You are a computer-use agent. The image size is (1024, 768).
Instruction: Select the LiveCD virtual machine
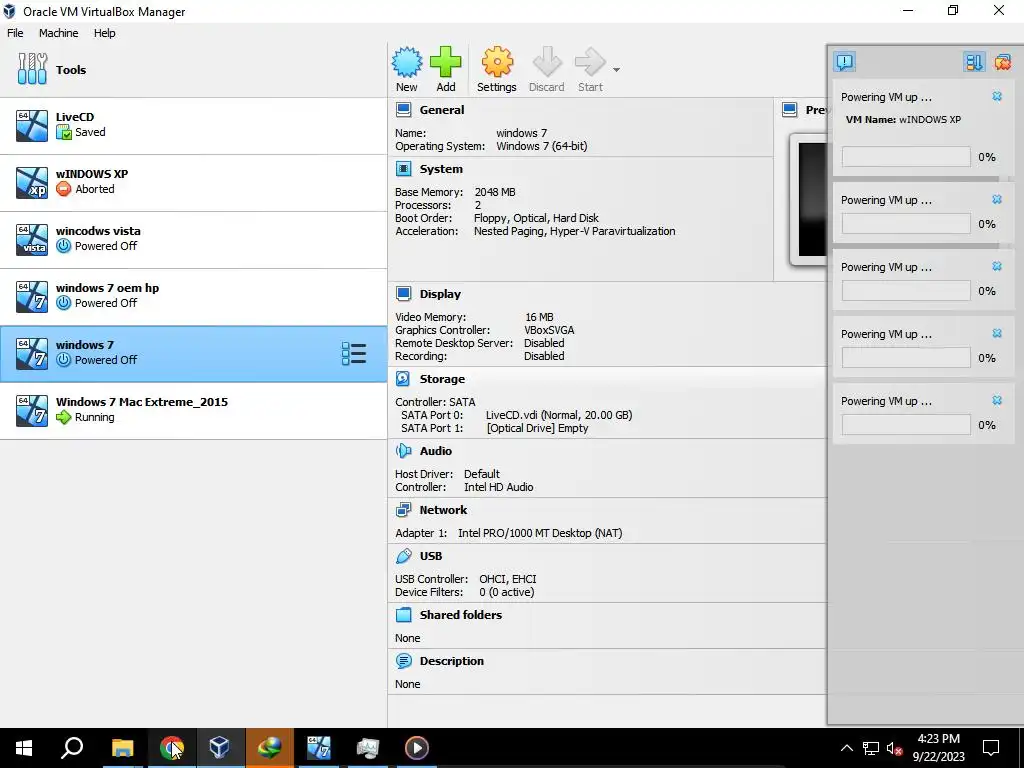pos(193,125)
